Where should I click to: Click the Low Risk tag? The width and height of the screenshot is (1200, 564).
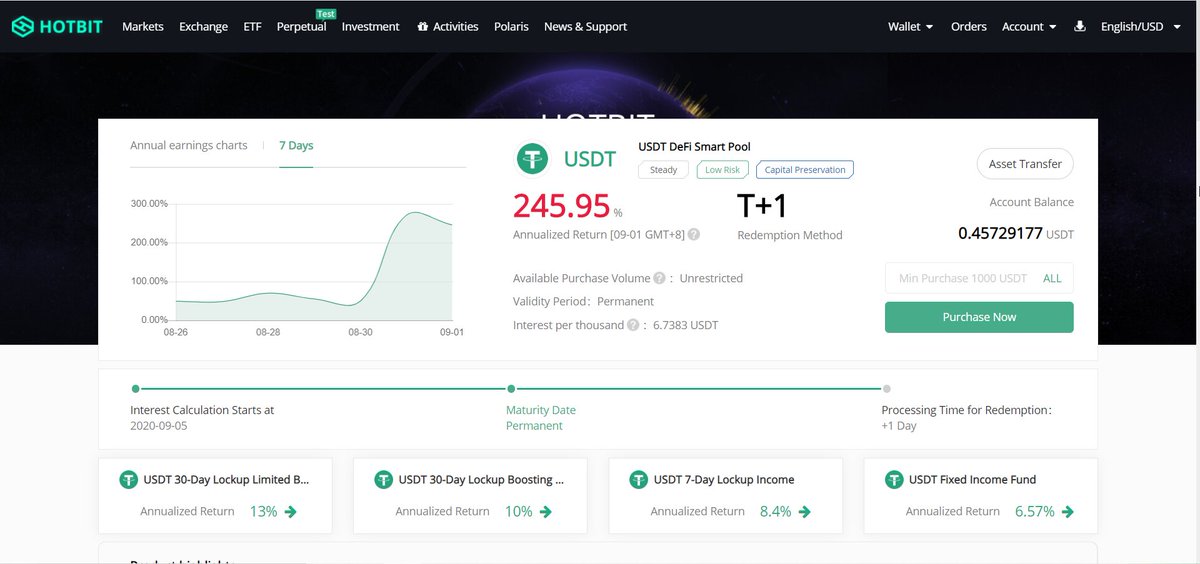click(722, 170)
